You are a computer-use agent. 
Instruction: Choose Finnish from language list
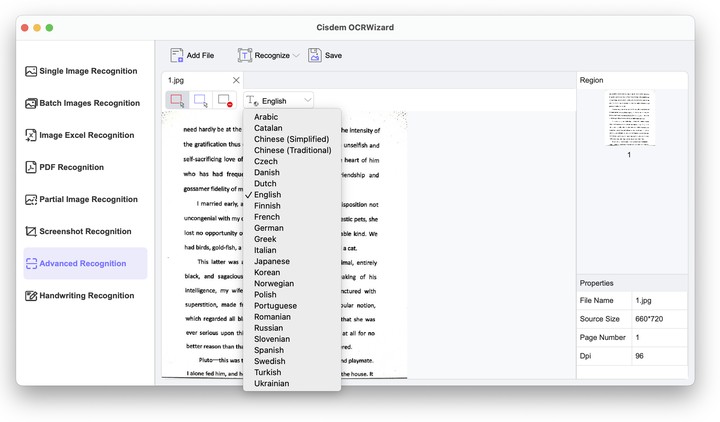pos(292,206)
